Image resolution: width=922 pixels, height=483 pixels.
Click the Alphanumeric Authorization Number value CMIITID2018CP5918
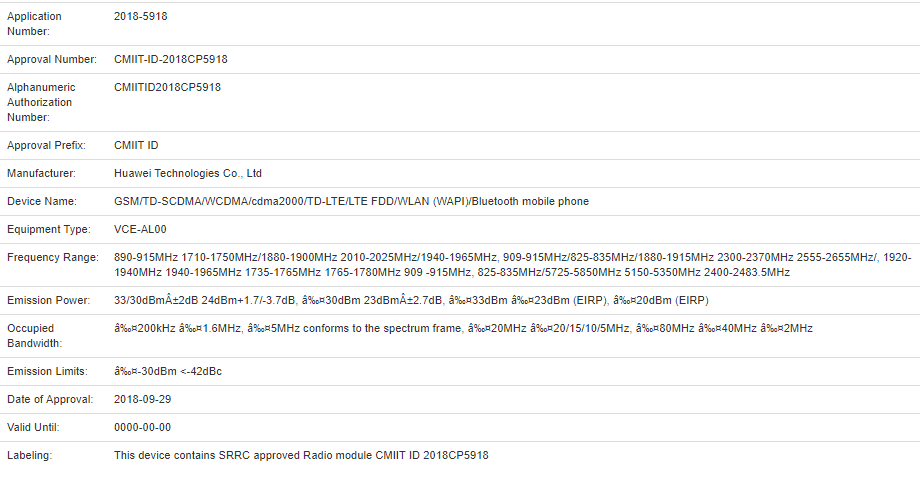pyautogui.click(x=168, y=87)
